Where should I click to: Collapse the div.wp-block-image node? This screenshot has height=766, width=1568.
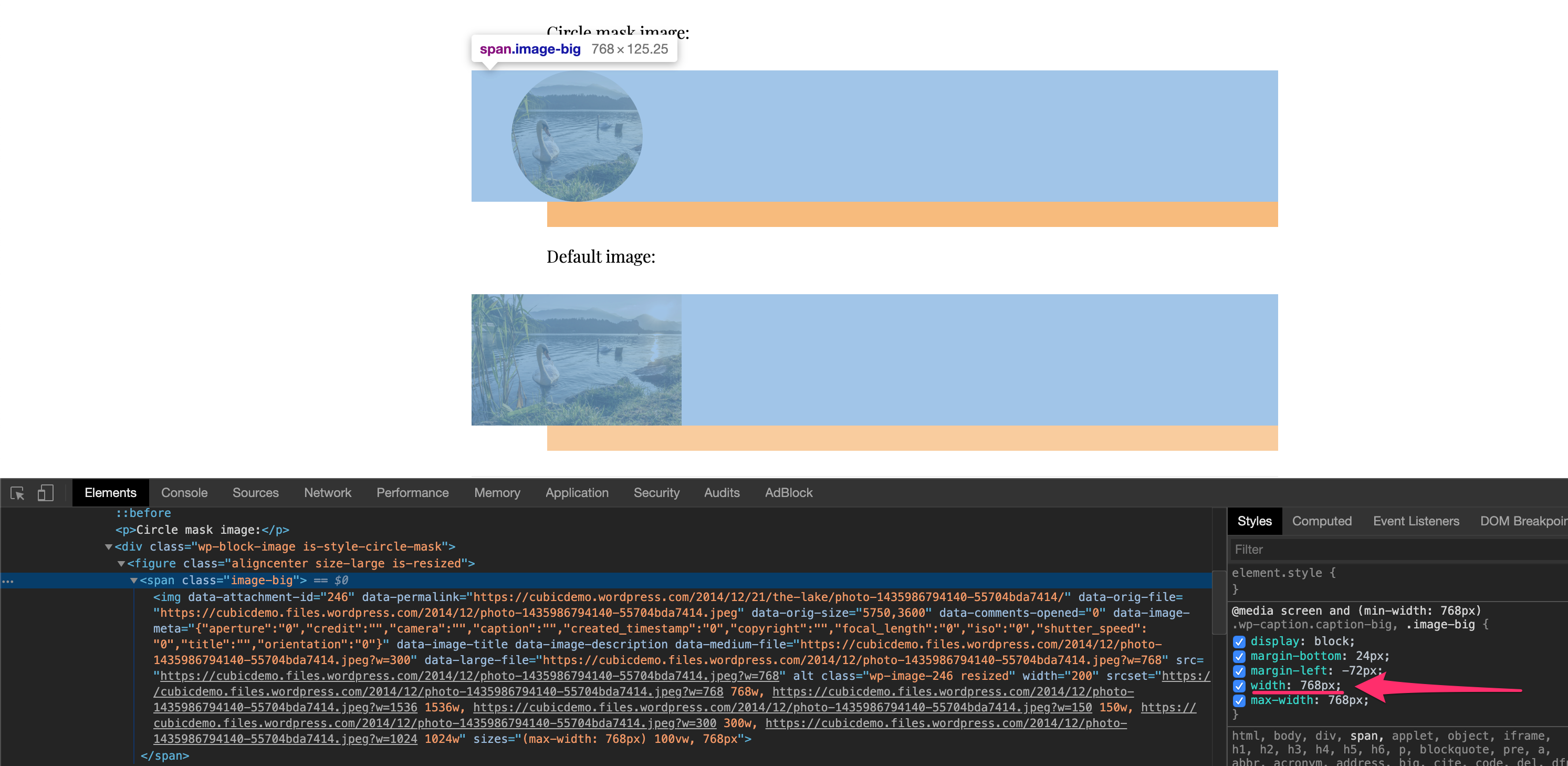tap(108, 546)
